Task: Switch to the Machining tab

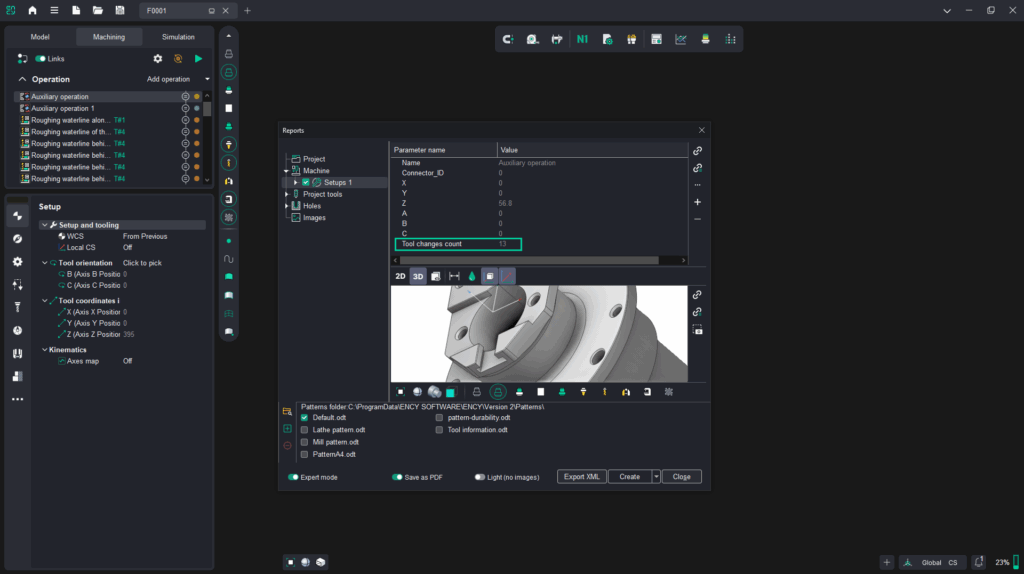Action: tap(108, 37)
